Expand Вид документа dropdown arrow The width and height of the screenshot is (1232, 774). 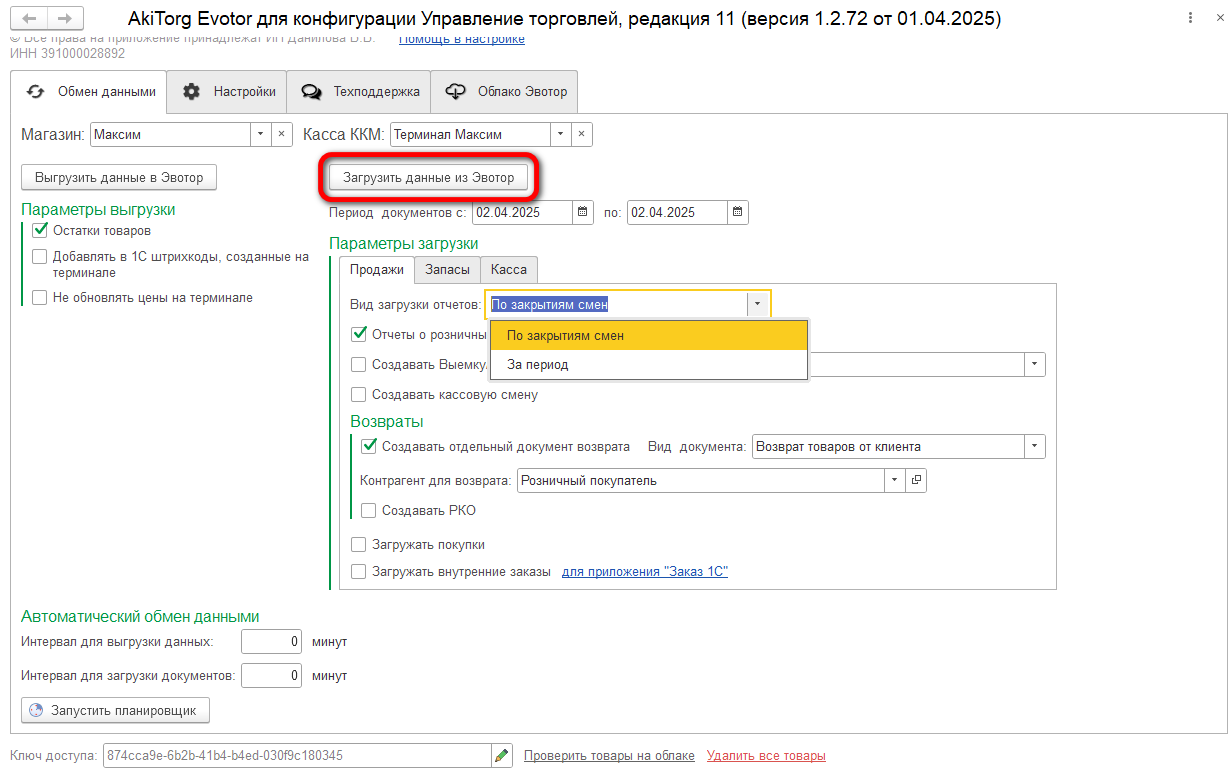(x=1035, y=446)
